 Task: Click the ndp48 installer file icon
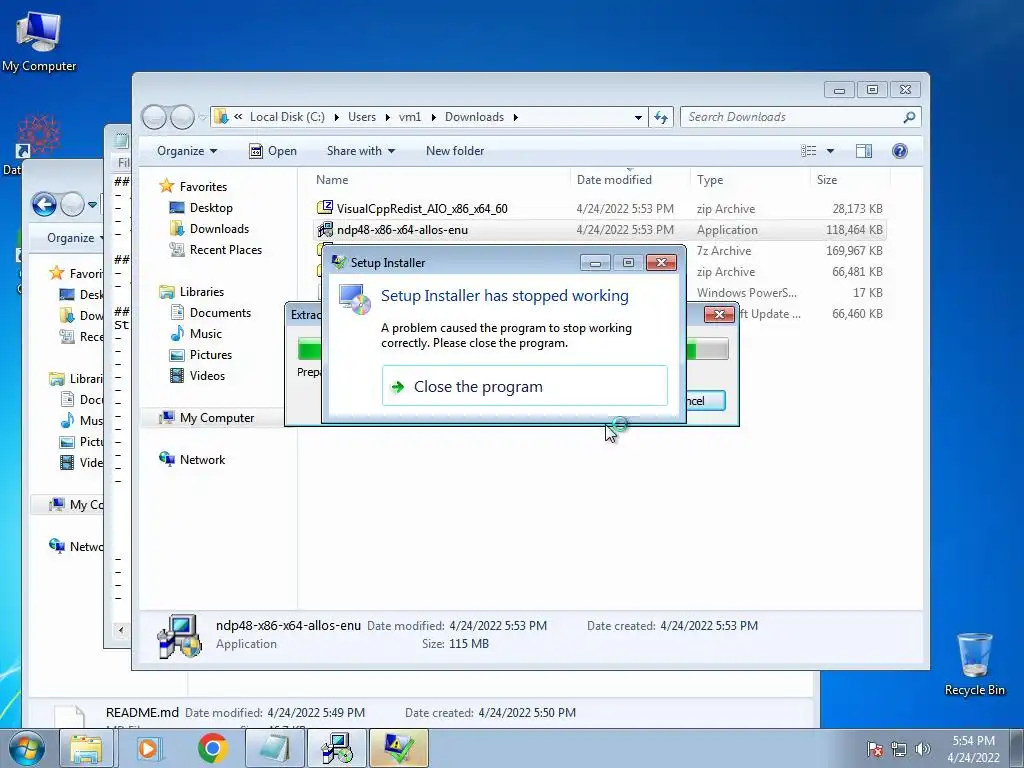point(325,229)
